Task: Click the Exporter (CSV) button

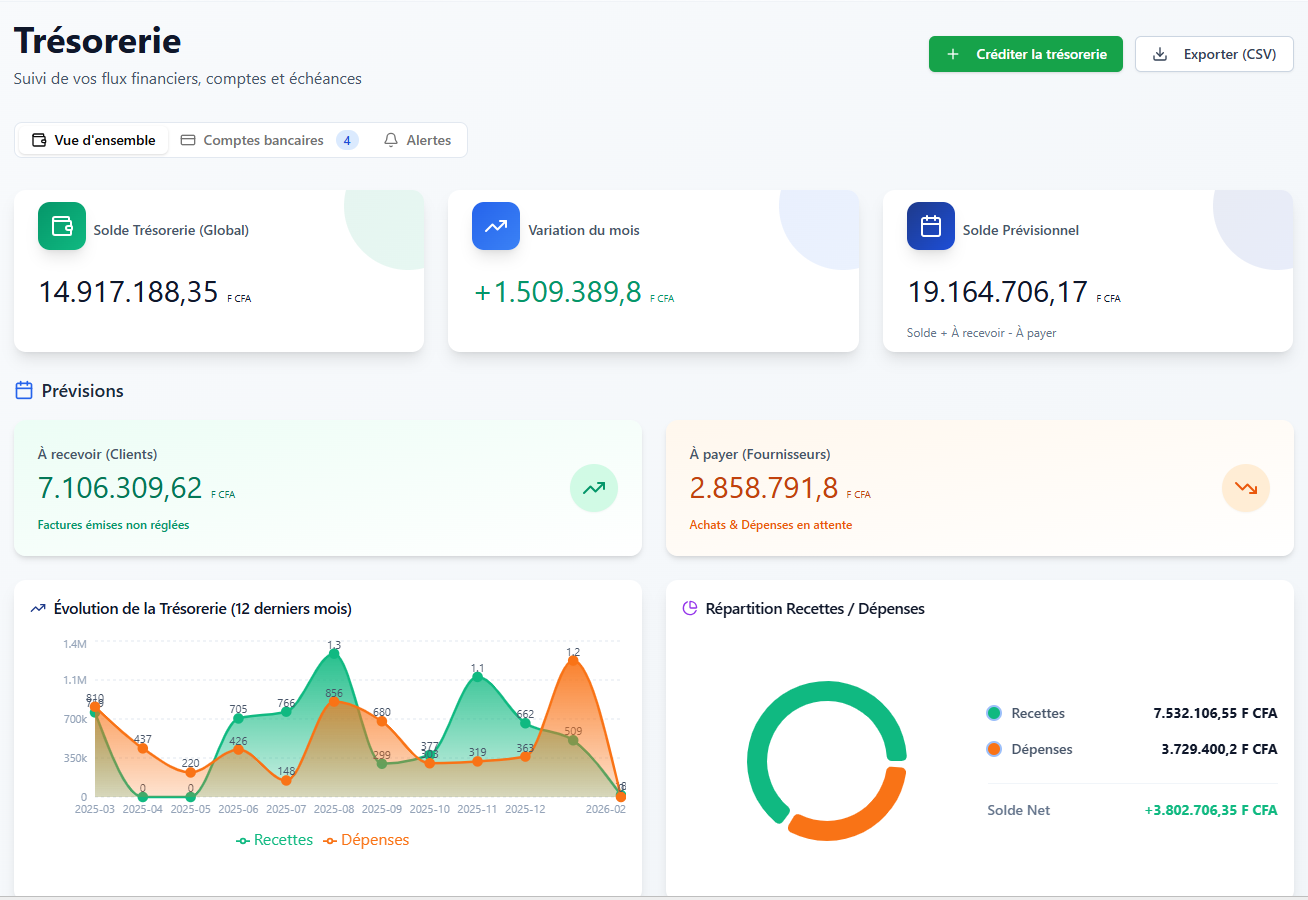Action: (1214, 54)
